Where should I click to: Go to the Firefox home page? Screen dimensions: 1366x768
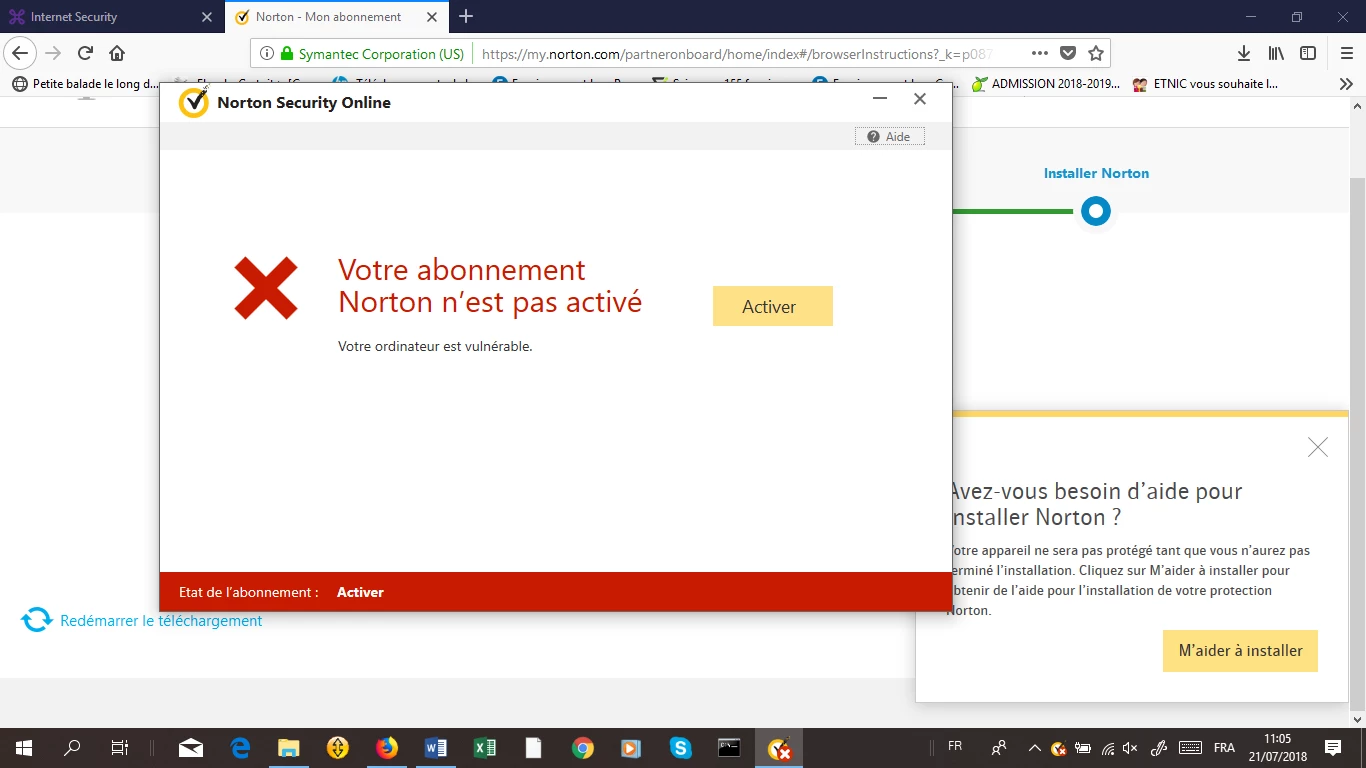click(x=117, y=53)
